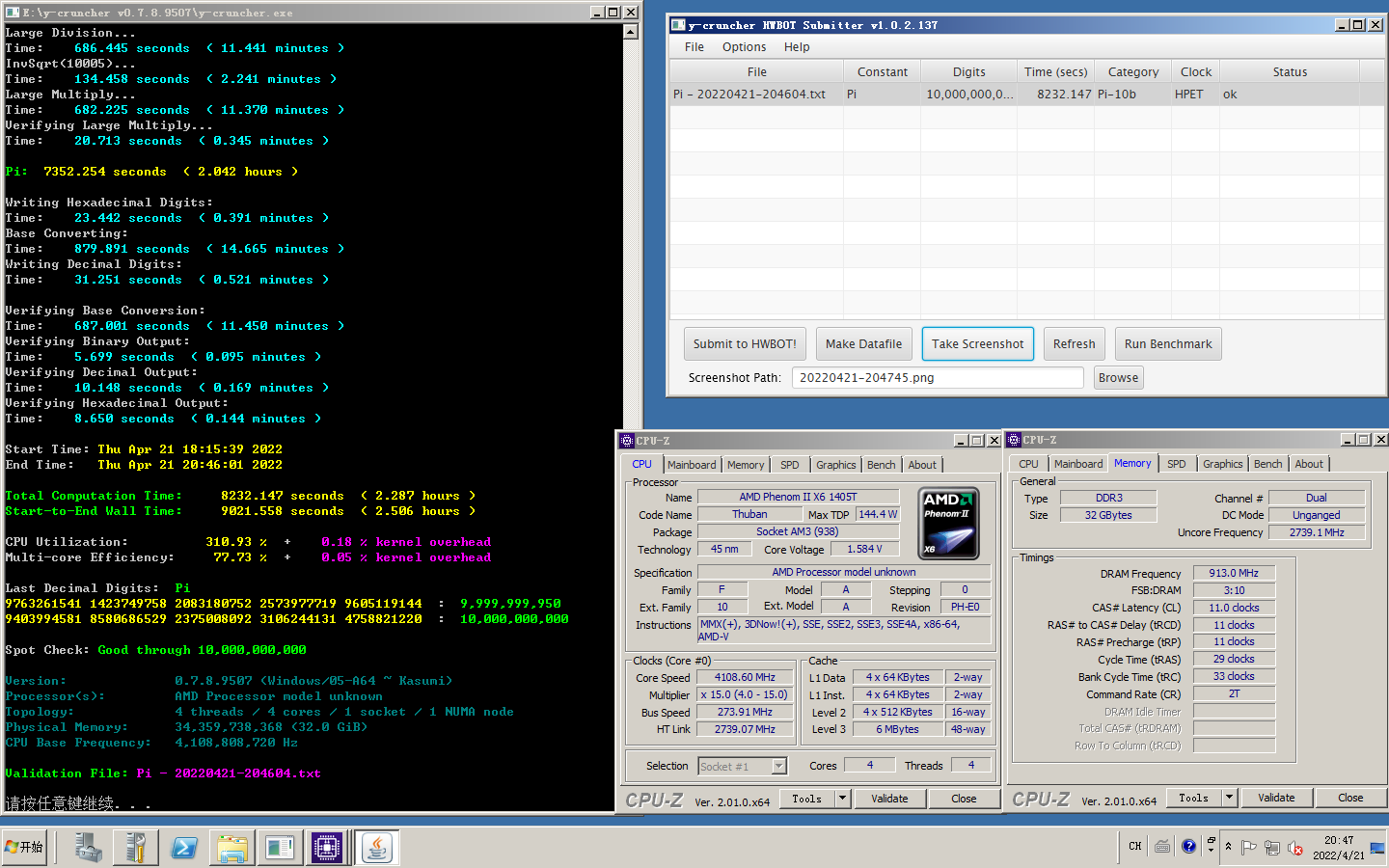Click the Submit to HWBOT! button

pos(745,344)
